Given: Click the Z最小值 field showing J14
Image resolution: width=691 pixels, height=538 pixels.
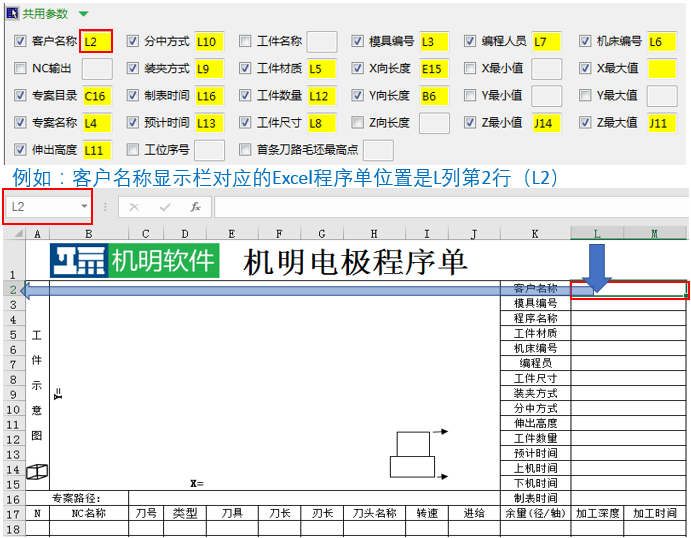Looking at the screenshot, I should coord(546,123).
